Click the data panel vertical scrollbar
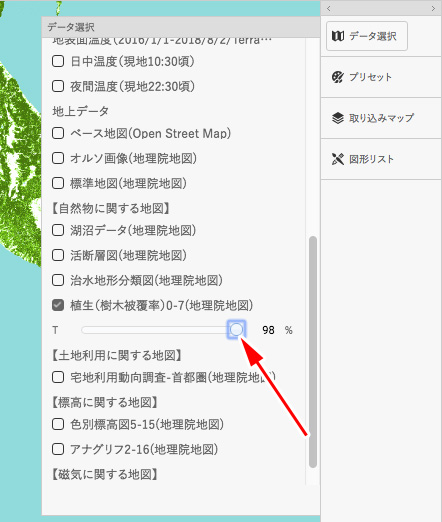This screenshot has width=442, height=522. tap(313, 352)
